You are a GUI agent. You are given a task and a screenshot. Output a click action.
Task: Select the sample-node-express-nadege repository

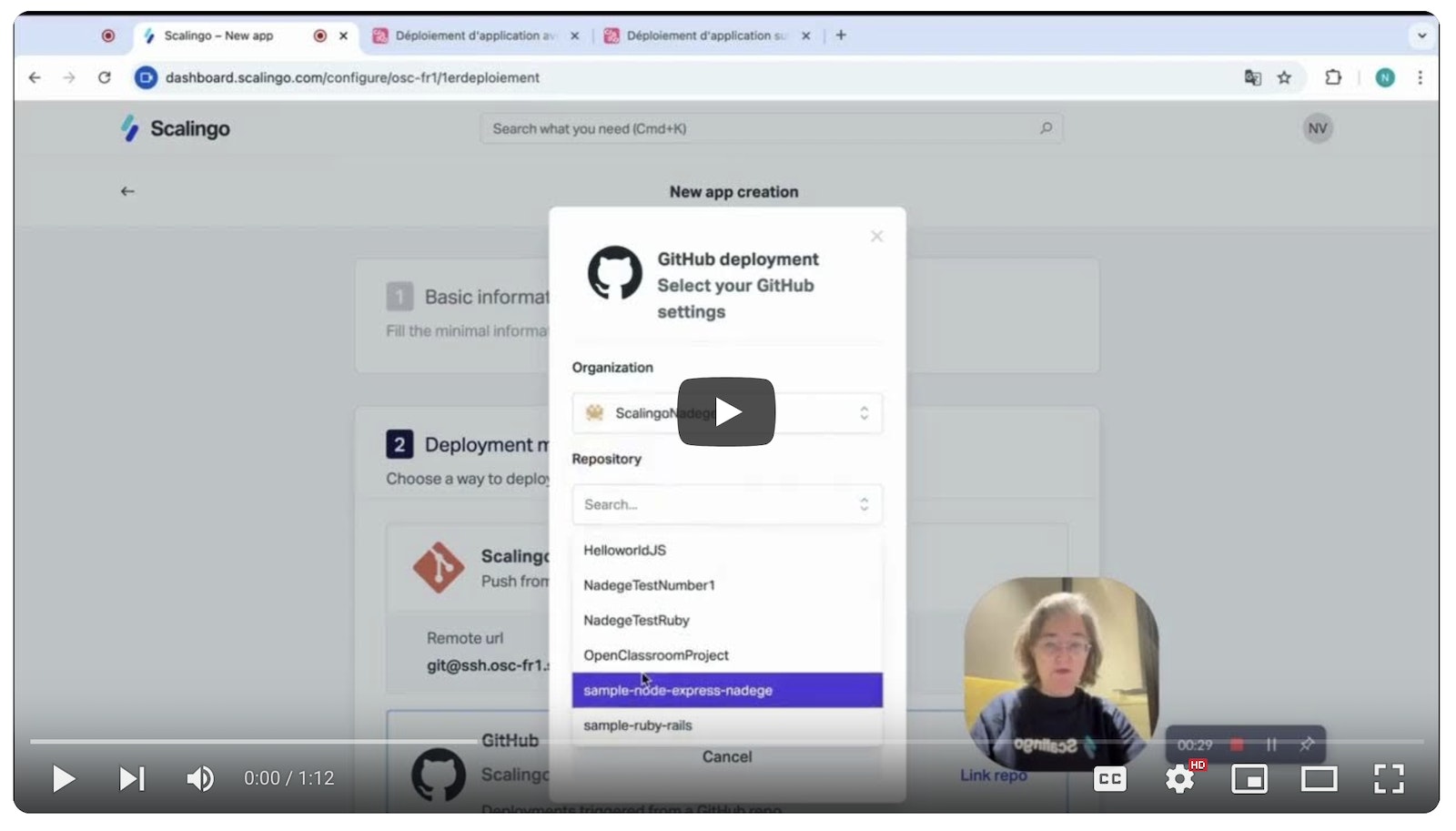click(x=678, y=690)
